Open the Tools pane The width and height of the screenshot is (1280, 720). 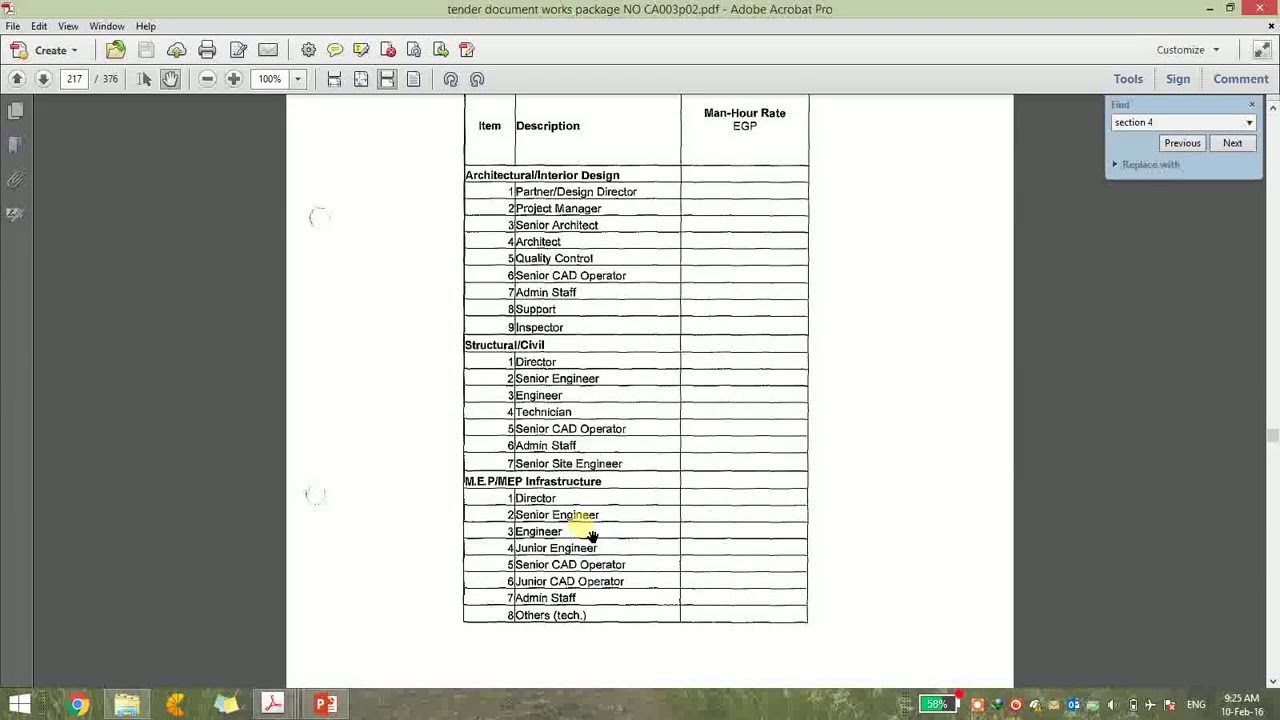pos(1128,79)
